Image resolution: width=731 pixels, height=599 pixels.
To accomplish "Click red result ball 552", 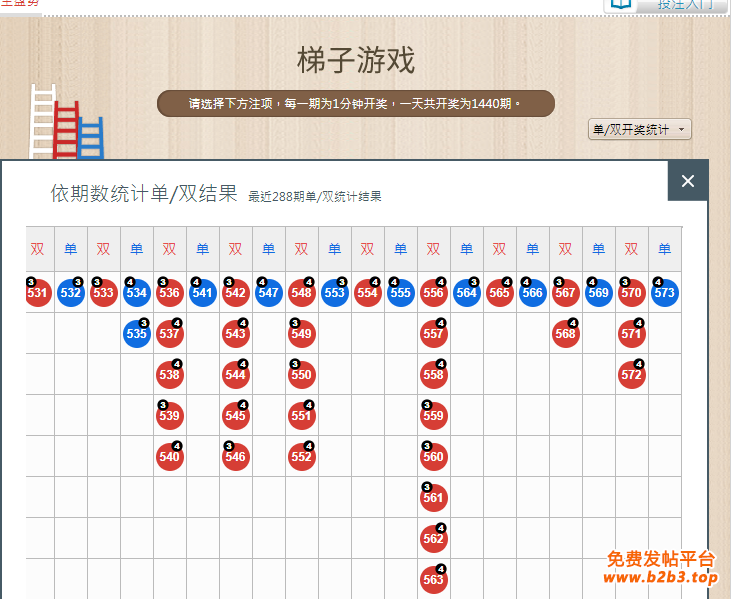I will 301,457.
